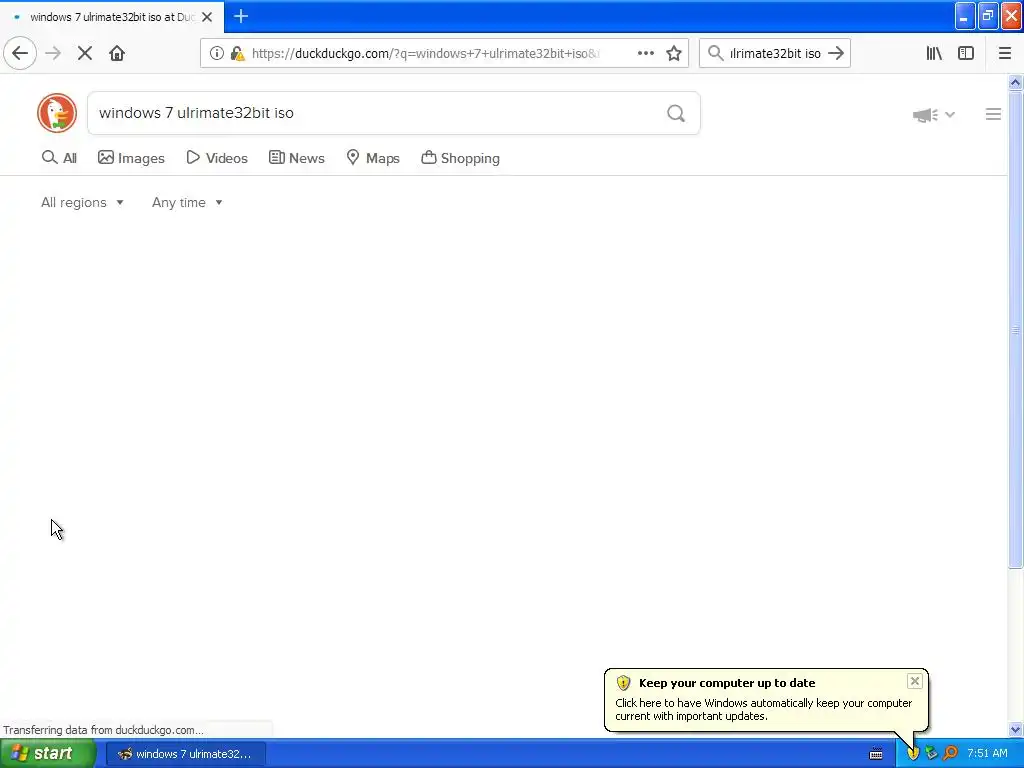Switch to News results

click(x=296, y=158)
